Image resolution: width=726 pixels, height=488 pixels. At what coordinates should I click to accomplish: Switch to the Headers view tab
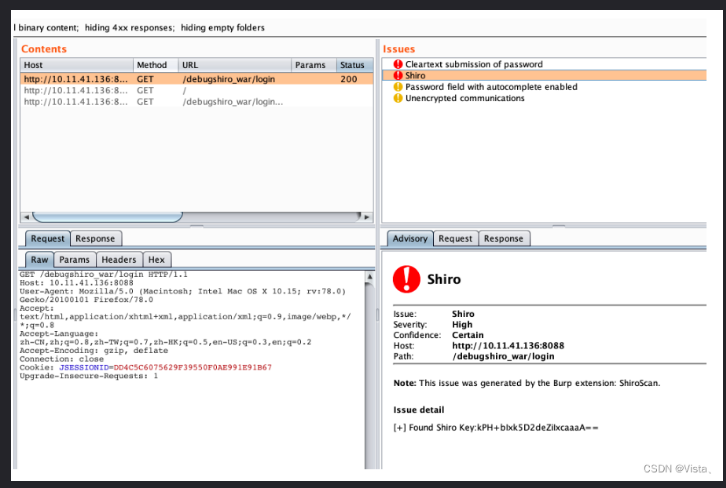[x=119, y=260]
